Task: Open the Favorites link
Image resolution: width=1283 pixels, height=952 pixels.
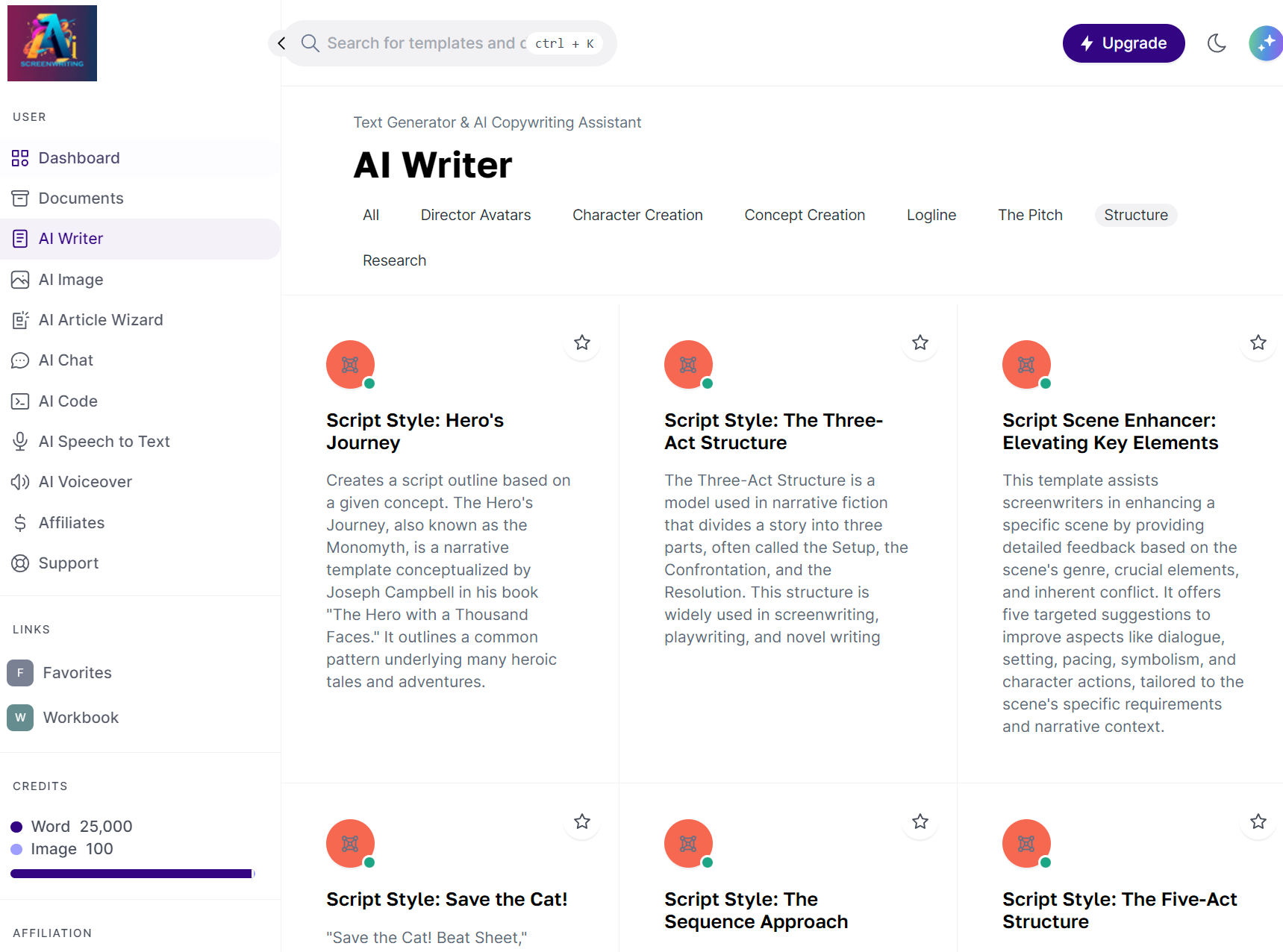Action: click(x=77, y=672)
